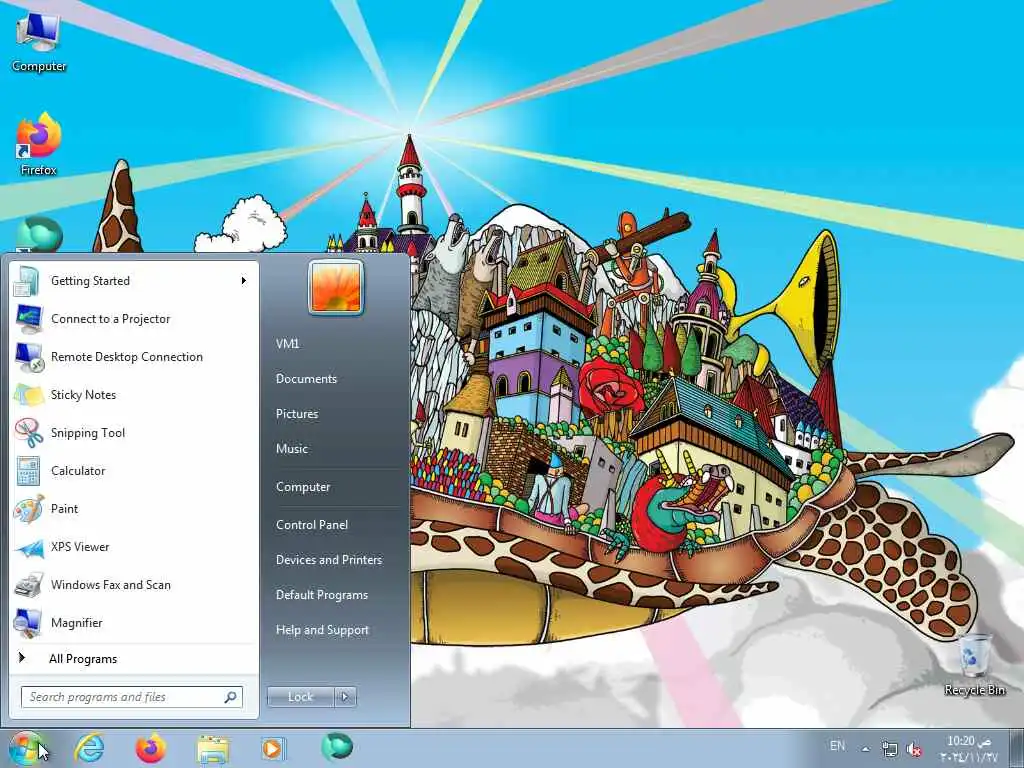Viewport: 1024px width, 768px height.
Task: Open the Firefox desktop shortcut
Action: (x=39, y=144)
